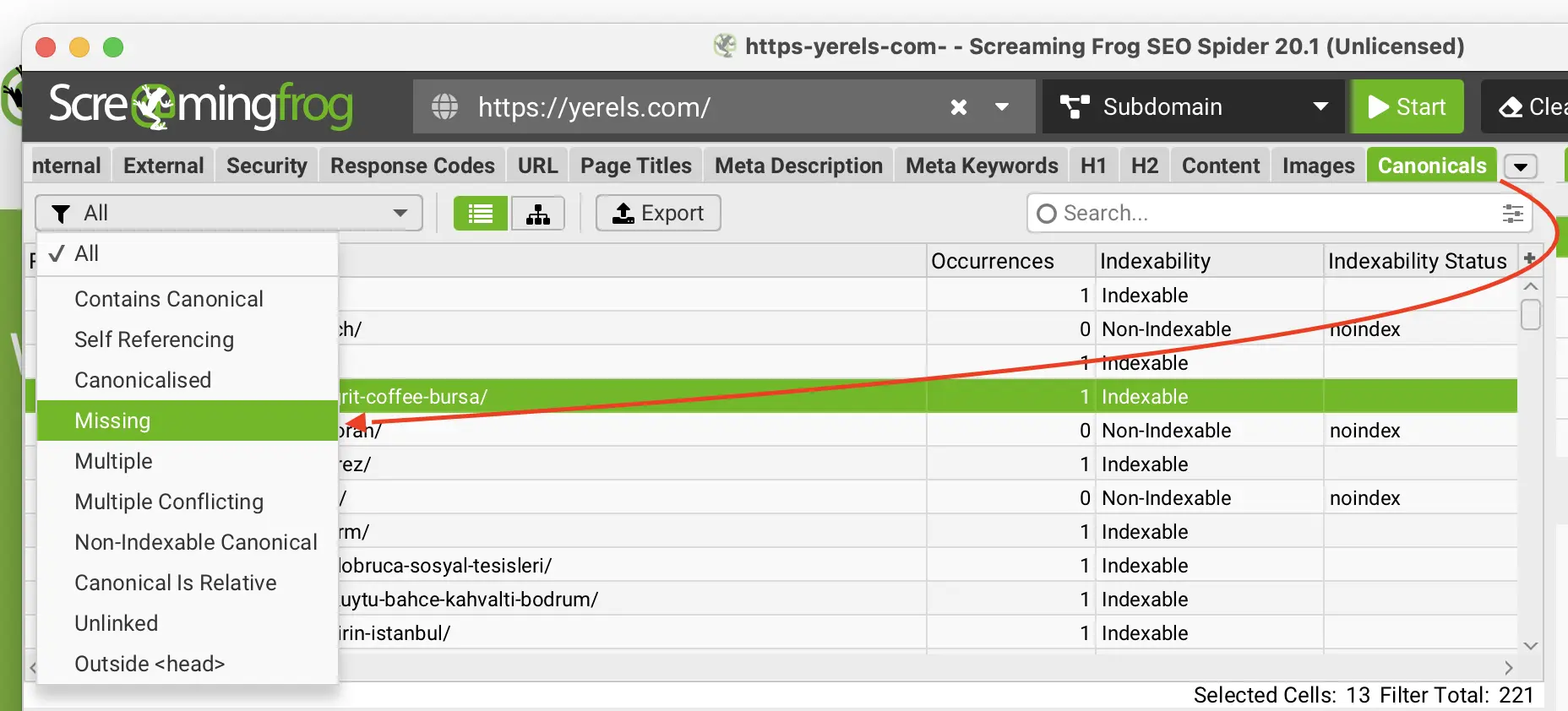Select the Unlinked filter
The width and height of the screenshot is (1568, 711).
(x=188, y=623)
